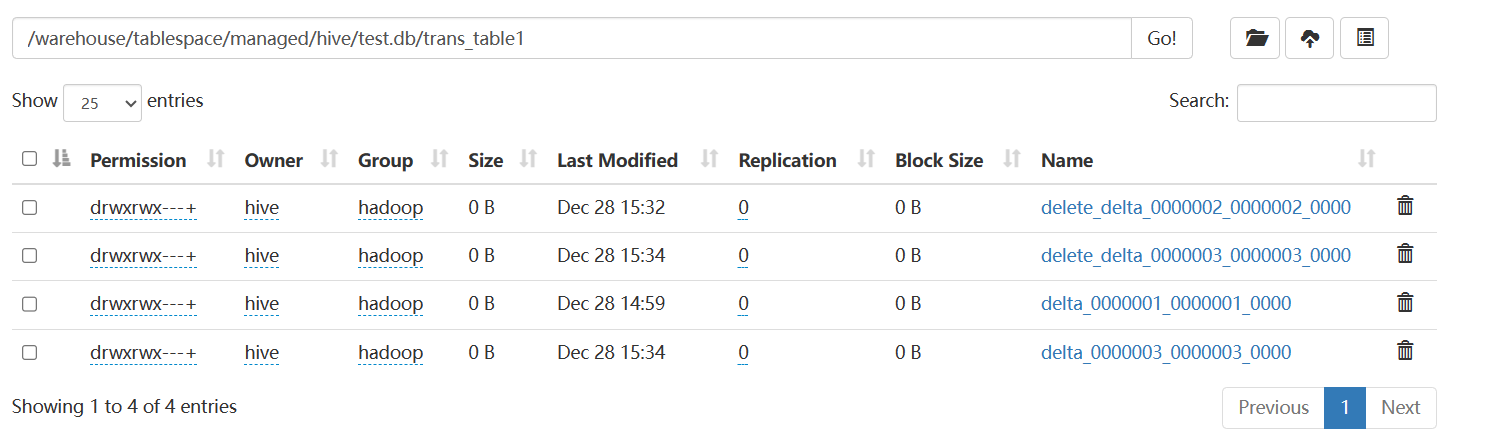The height and width of the screenshot is (438, 1503).
Task: Open the Show entries count dropdown
Action: 102,102
